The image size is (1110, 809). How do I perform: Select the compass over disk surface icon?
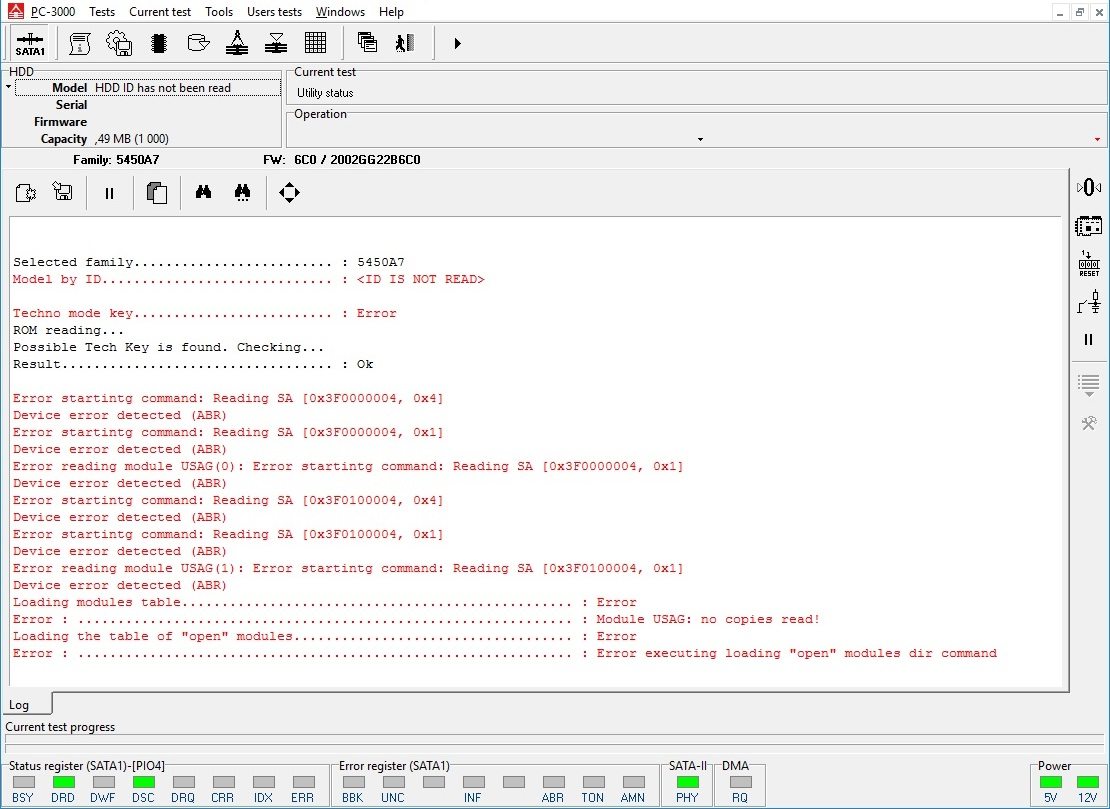pyautogui.click(x=236, y=43)
